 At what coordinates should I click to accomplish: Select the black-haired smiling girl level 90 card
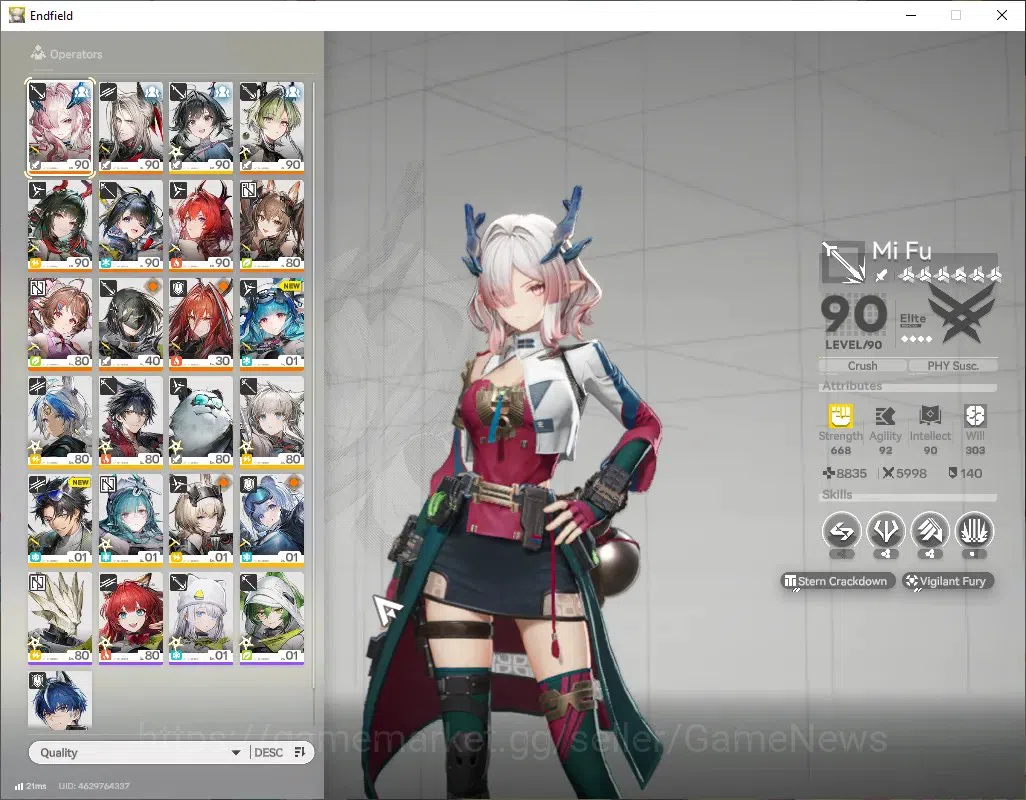201,127
